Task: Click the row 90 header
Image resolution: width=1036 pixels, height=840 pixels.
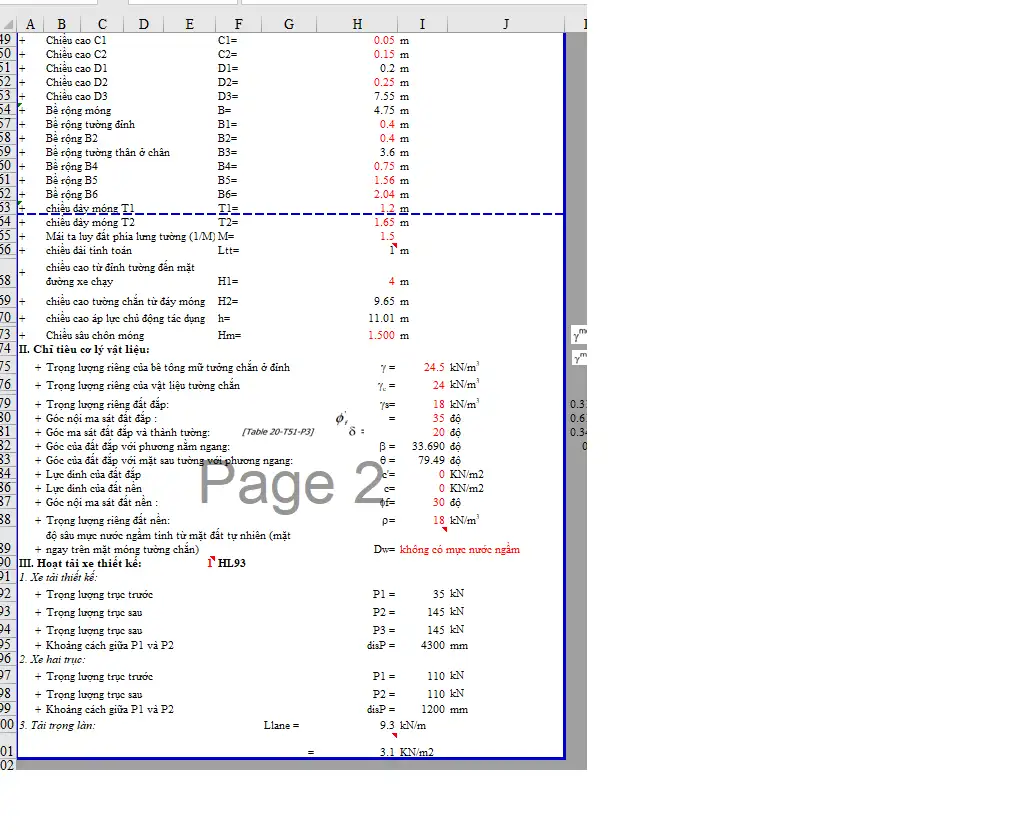Action: 7,563
